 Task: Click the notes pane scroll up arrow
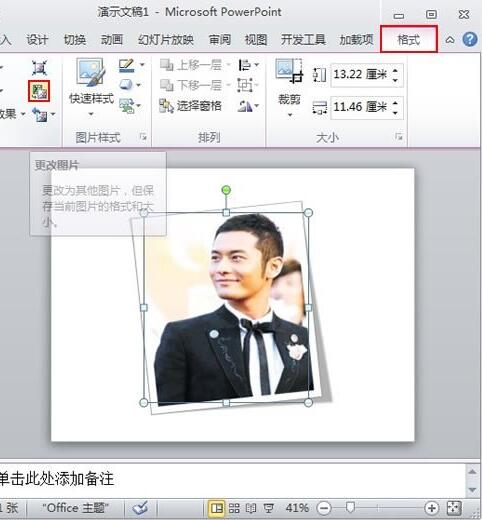point(473,471)
